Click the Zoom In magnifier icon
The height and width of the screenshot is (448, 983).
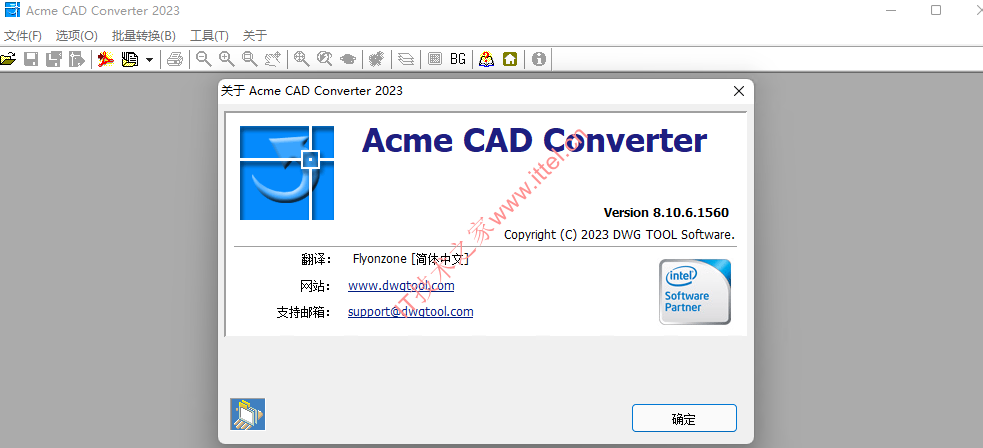click(226, 60)
